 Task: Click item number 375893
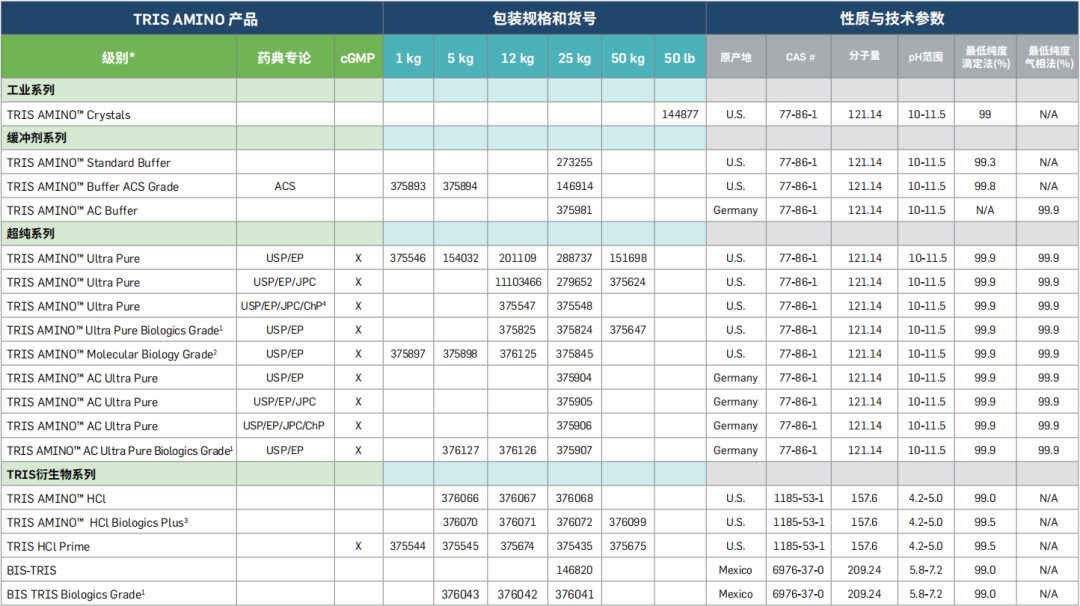[408, 186]
